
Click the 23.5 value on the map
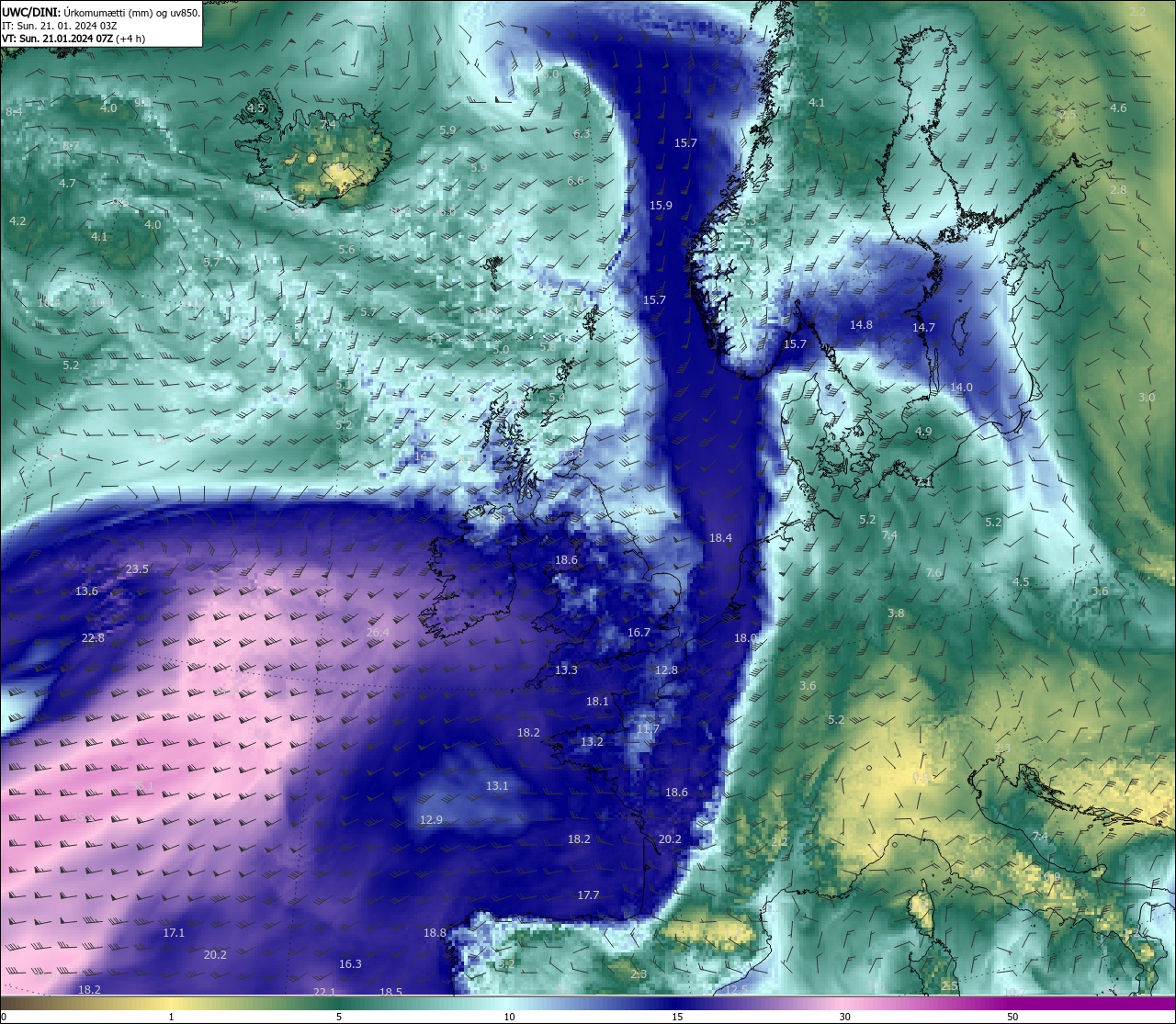pyautogui.click(x=137, y=569)
